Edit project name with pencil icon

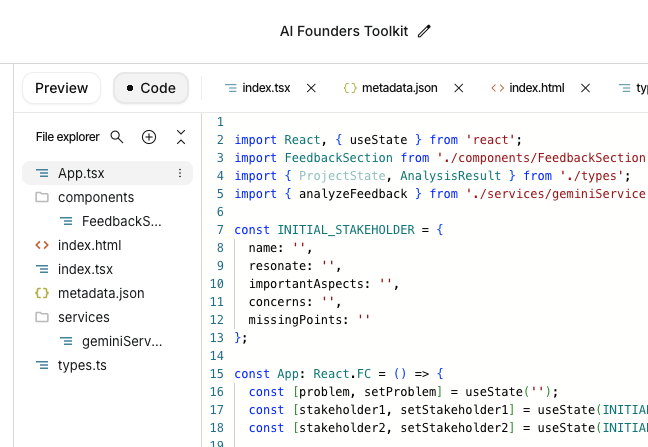pos(424,31)
